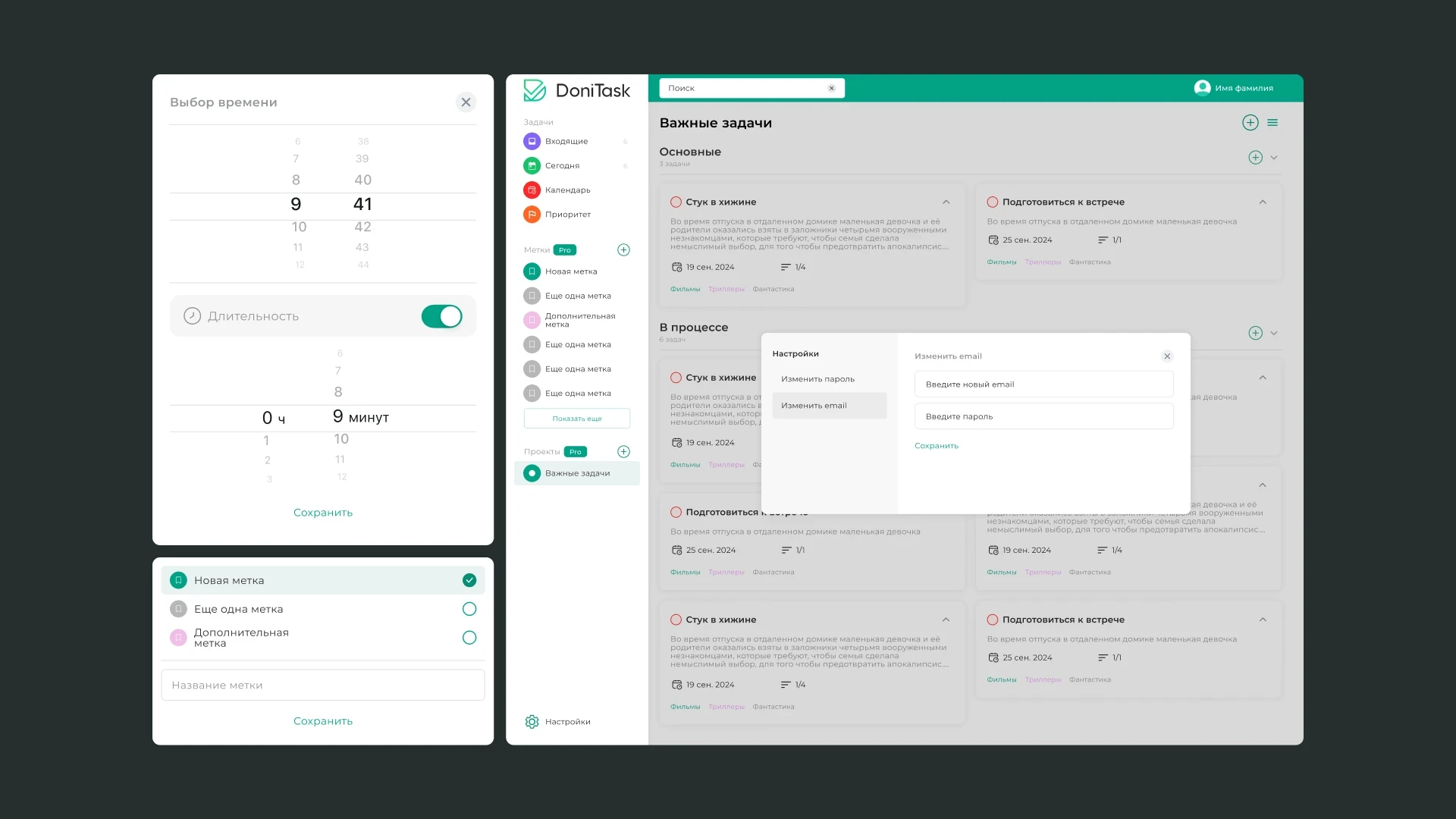Clear the Поиск field with x icon

coord(831,88)
